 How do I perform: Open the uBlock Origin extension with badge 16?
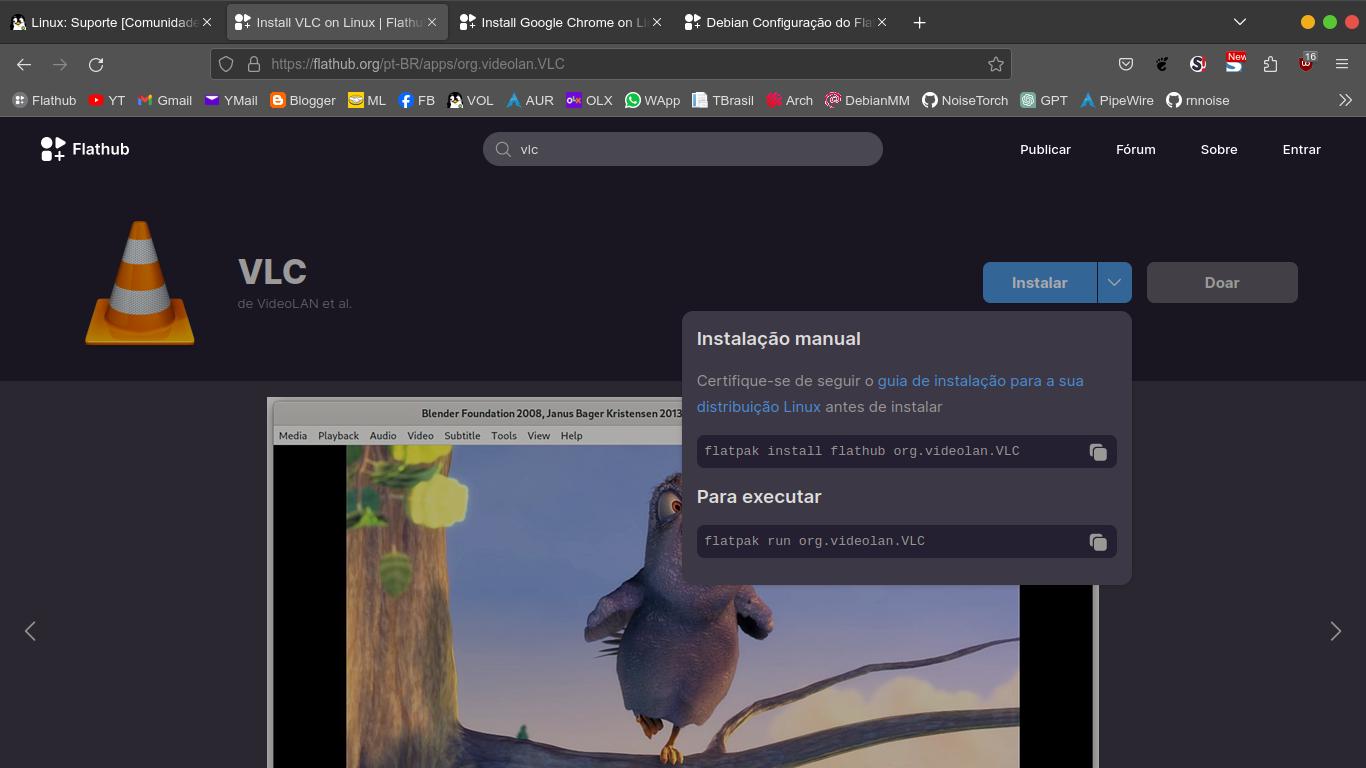(x=1306, y=64)
